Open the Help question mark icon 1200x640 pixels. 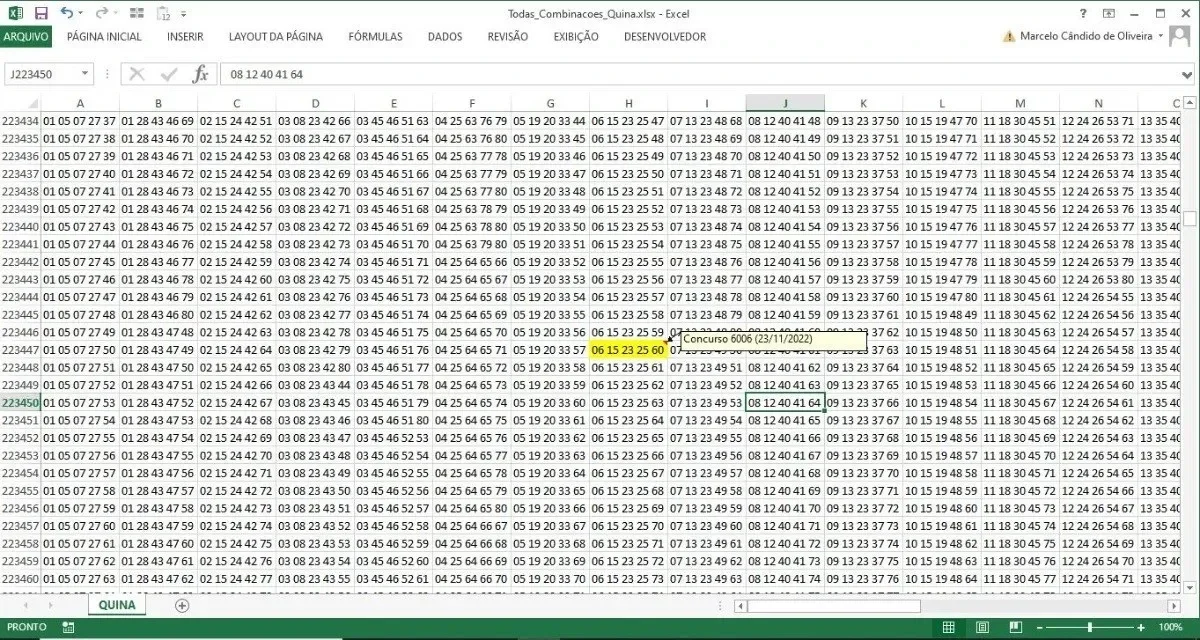1083,13
